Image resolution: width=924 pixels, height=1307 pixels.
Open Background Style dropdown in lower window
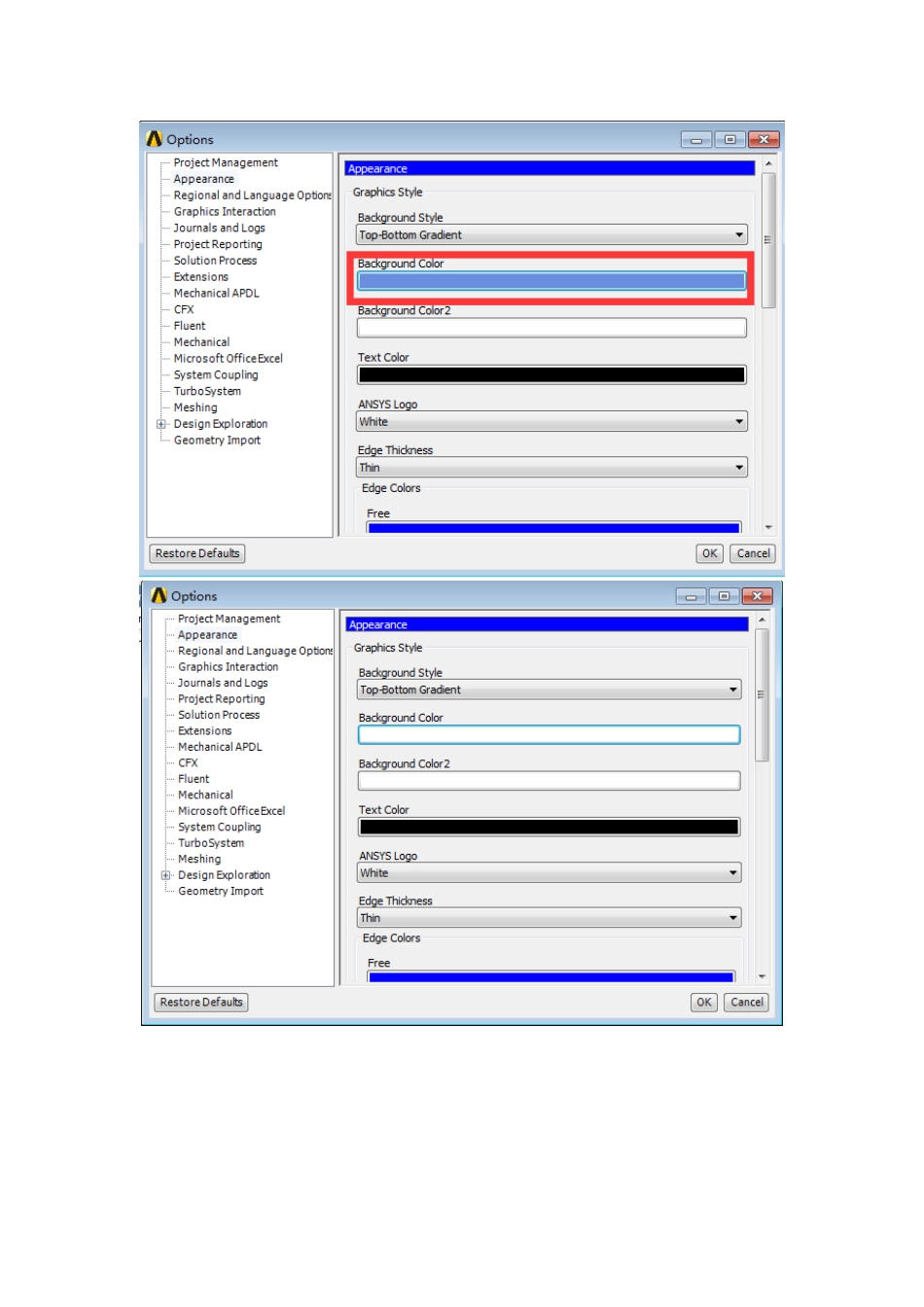(550, 690)
